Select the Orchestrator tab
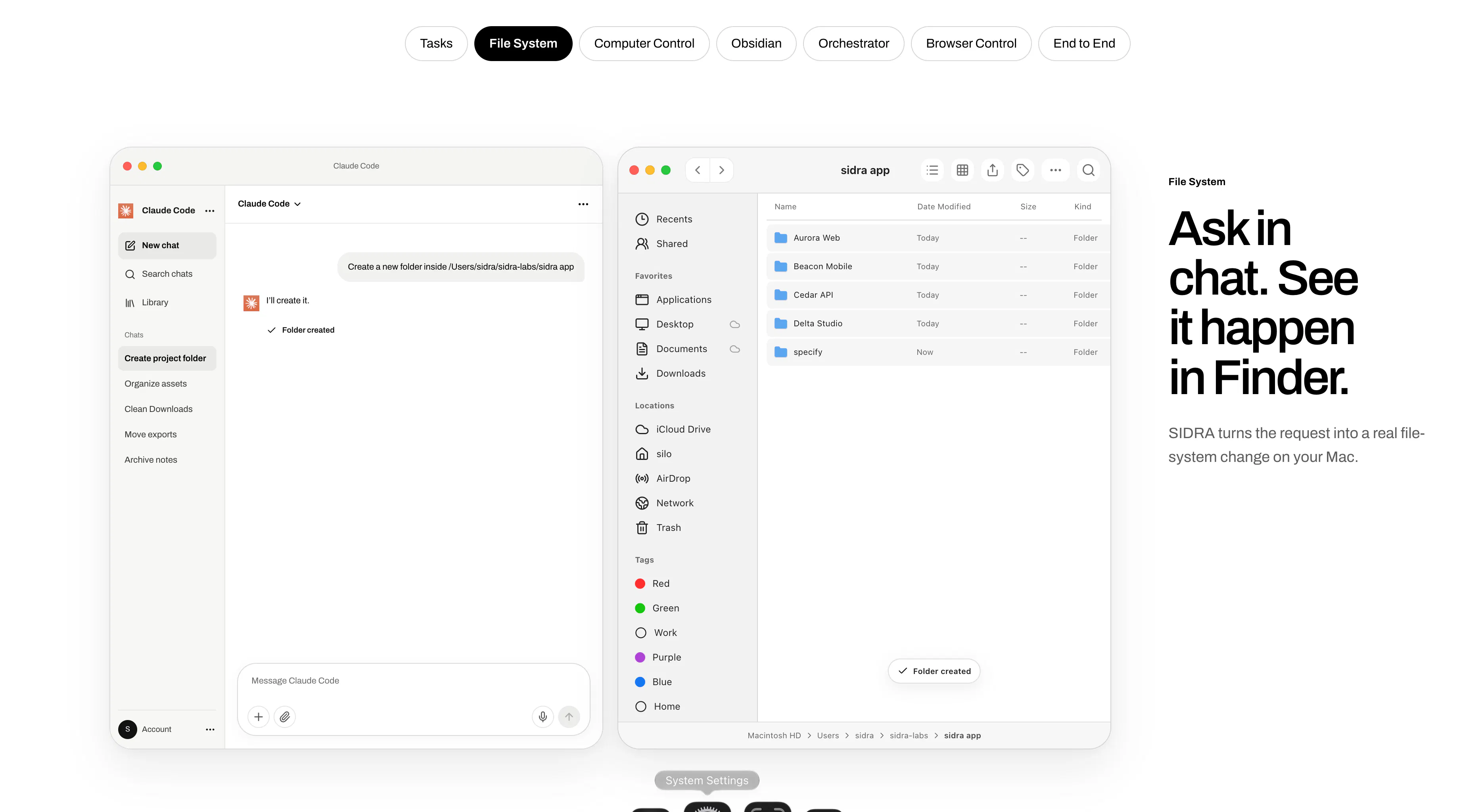This screenshot has height=812, width=1461. click(853, 44)
